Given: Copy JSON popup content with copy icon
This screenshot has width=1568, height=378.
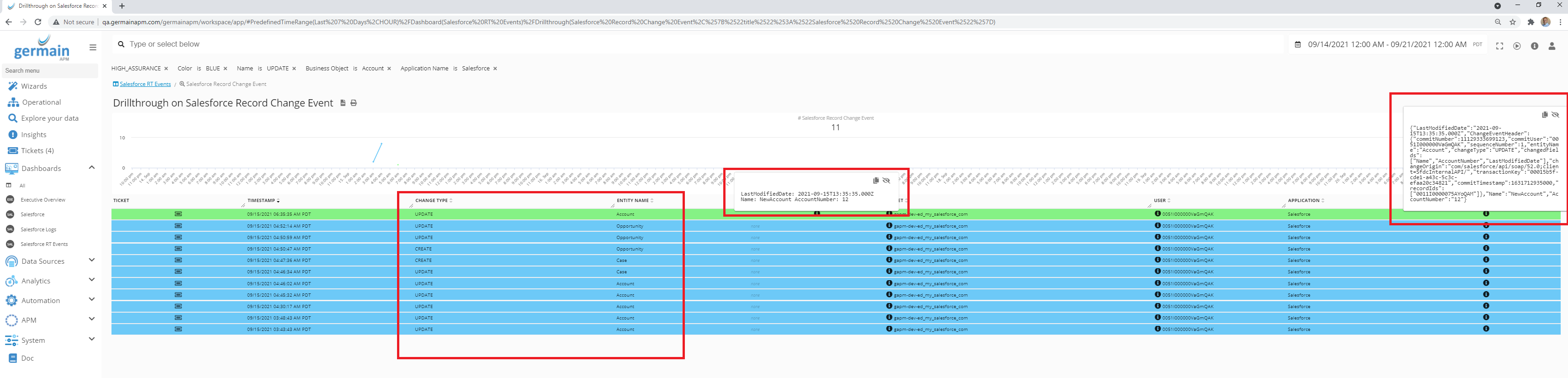Looking at the screenshot, I should point(1544,114).
